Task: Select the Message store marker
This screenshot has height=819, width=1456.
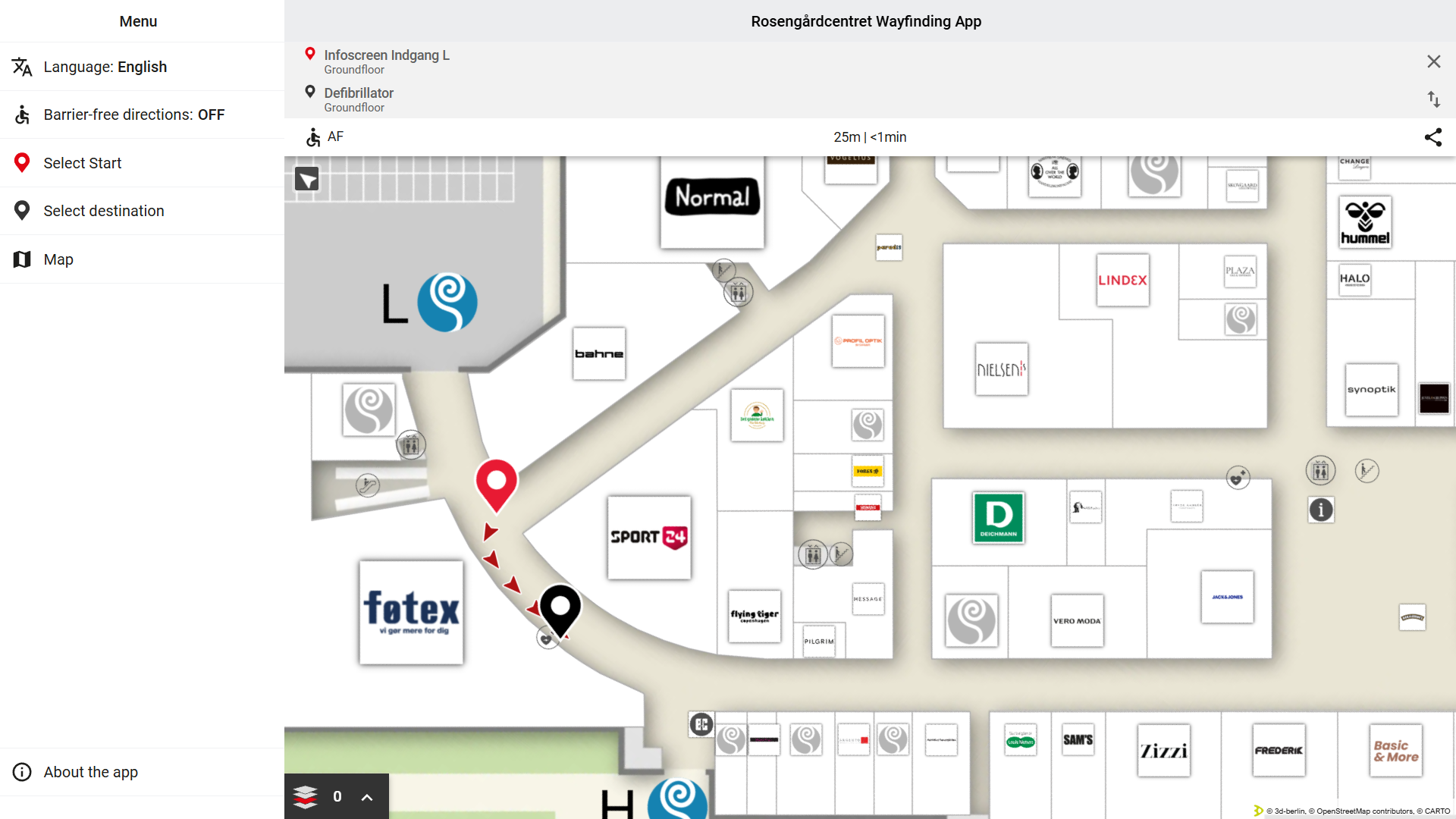Action: click(x=868, y=599)
